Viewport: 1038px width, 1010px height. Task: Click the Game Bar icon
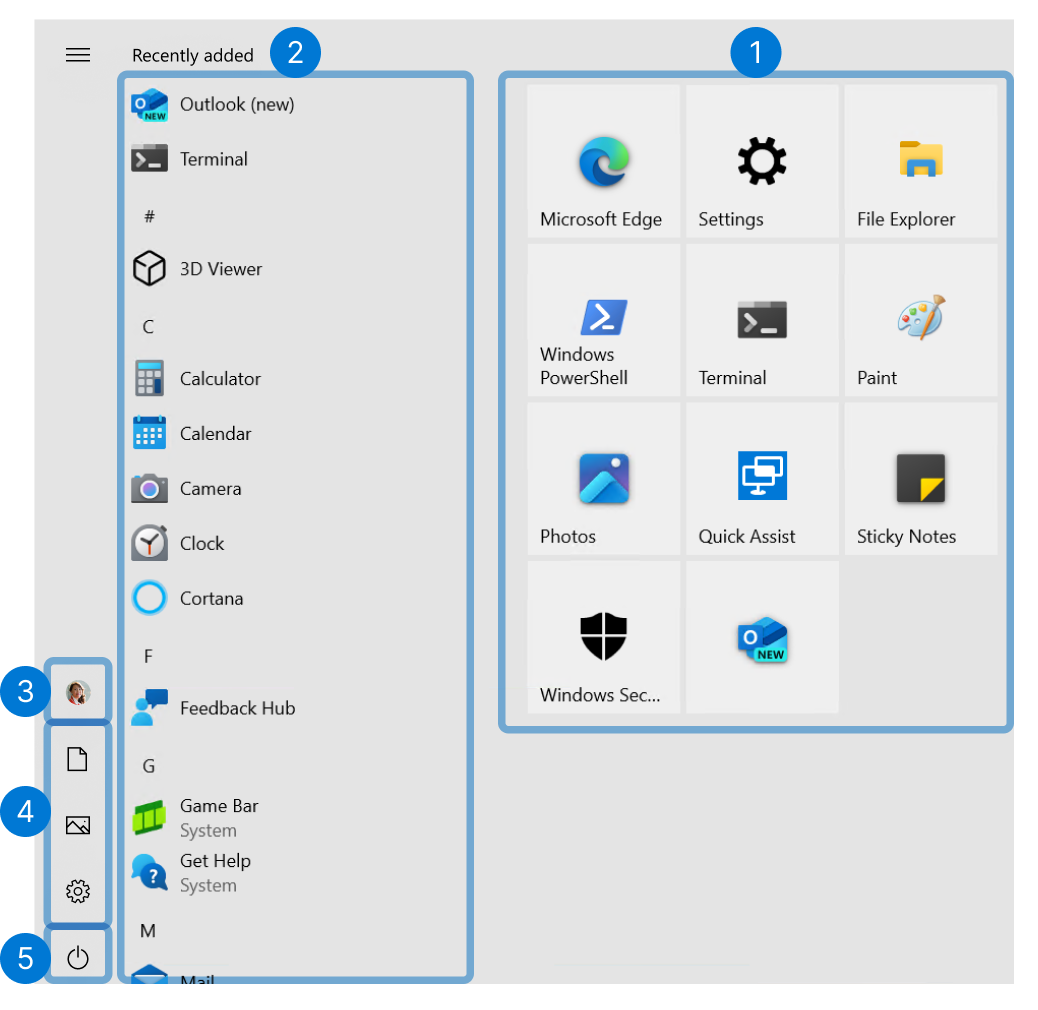pyautogui.click(x=150, y=817)
